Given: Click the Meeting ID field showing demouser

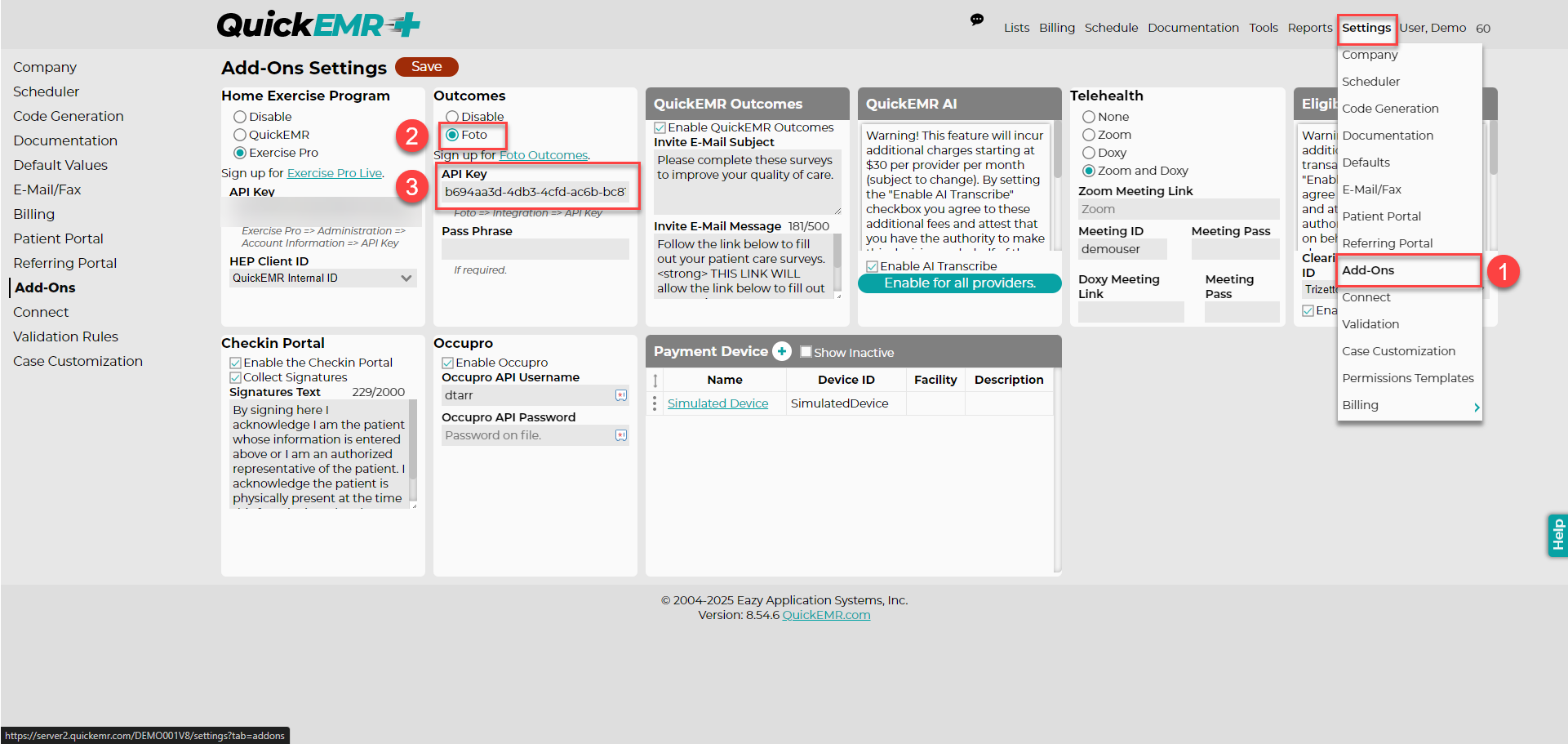Looking at the screenshot, I should click(x=1122, y=249).
